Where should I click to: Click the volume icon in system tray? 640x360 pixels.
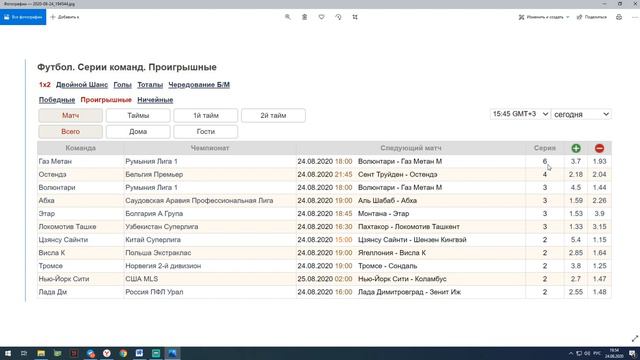[587, 353]
